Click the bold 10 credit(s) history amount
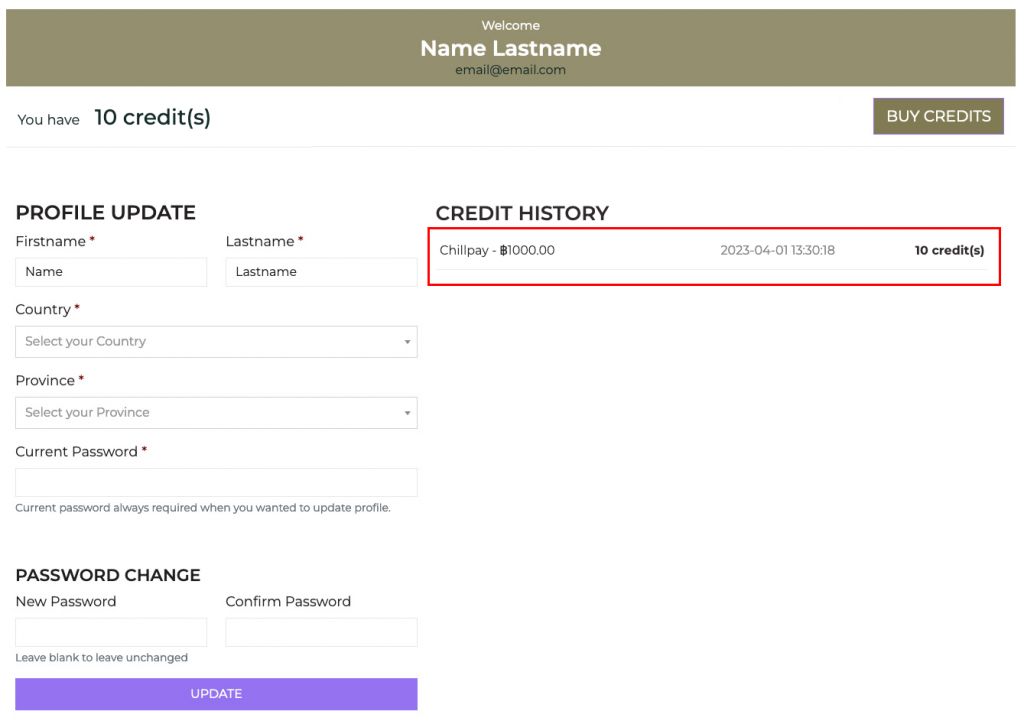 [949, 251]
